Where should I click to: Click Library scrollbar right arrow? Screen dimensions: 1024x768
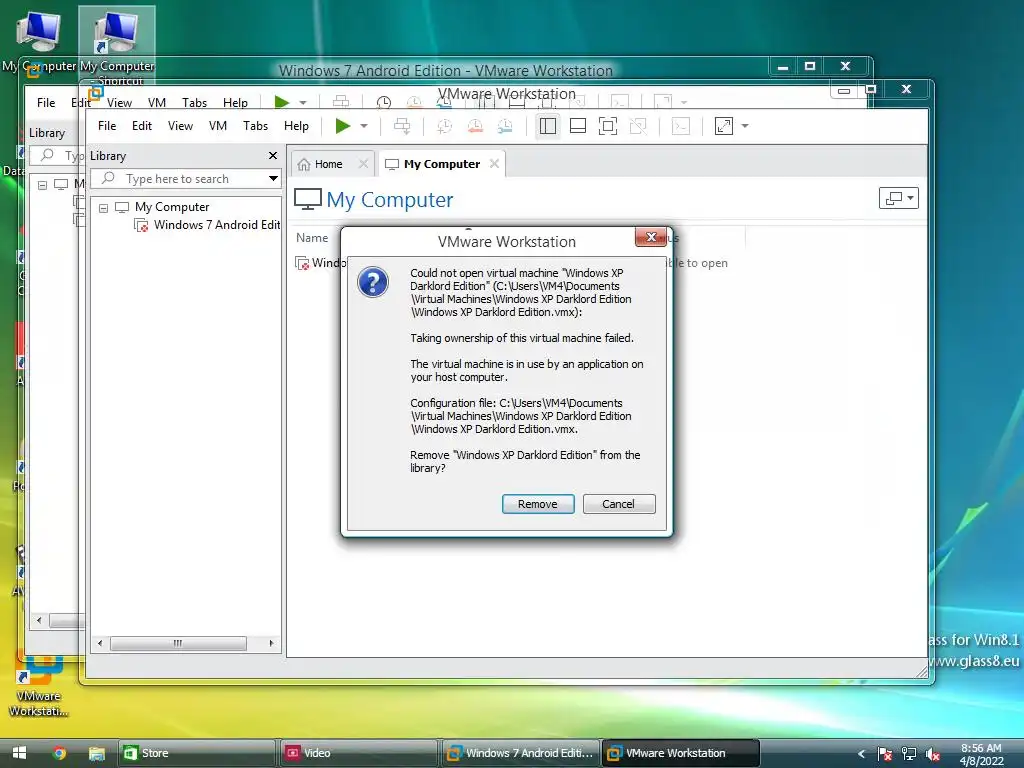(x=272, y=643)
